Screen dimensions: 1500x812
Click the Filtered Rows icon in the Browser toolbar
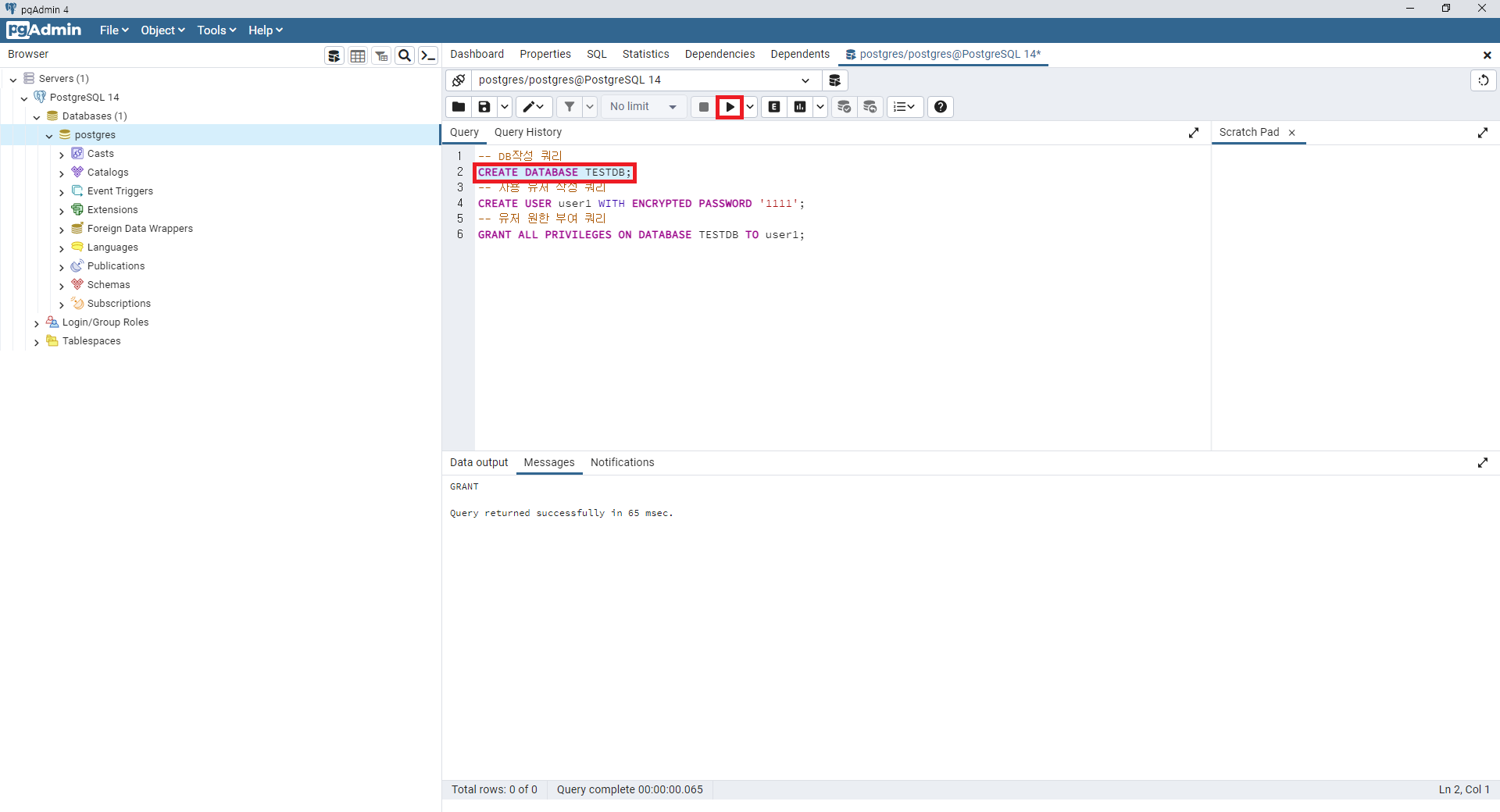point(381,55)
